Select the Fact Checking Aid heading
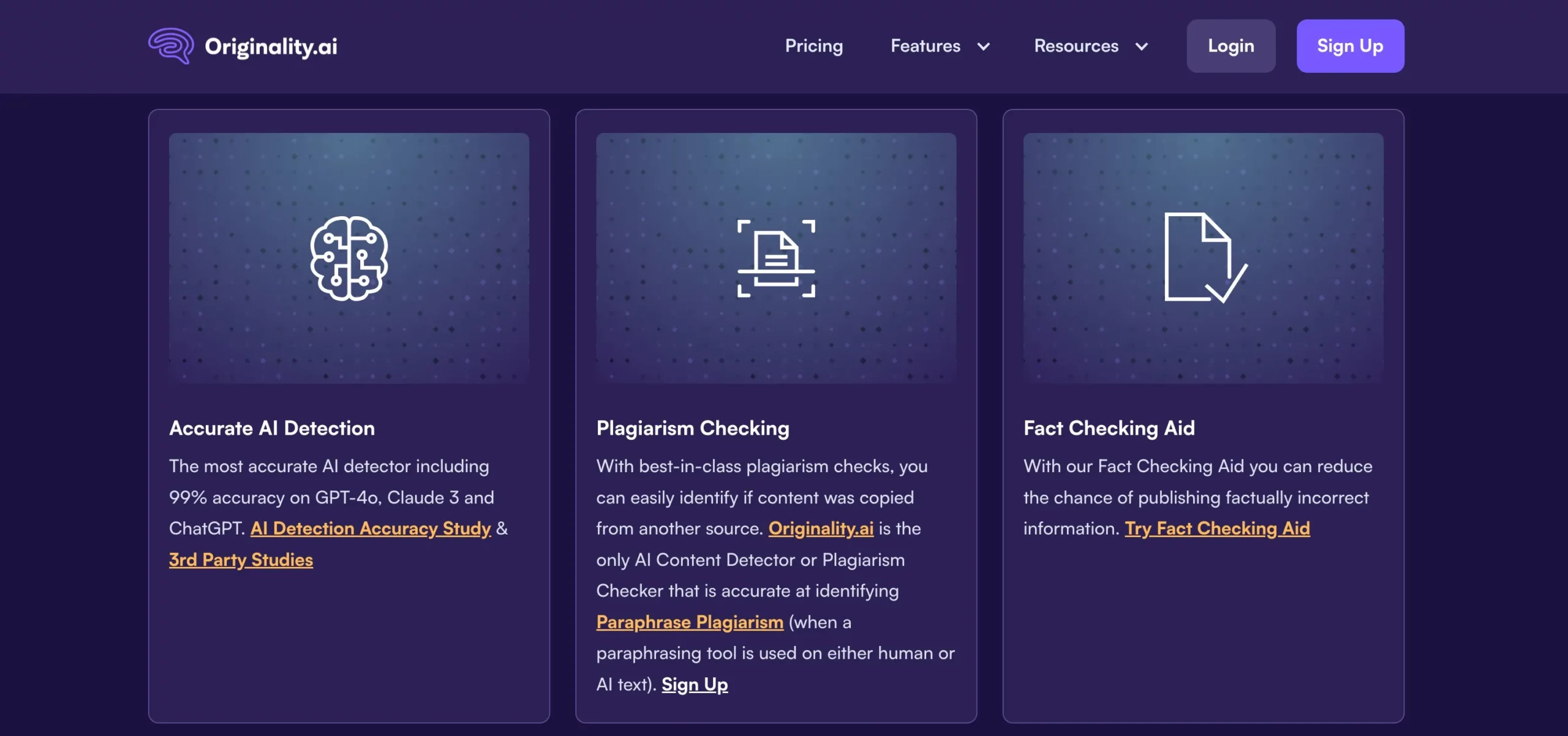This screenshot has height=736, width=1568. pos(1109,428)
